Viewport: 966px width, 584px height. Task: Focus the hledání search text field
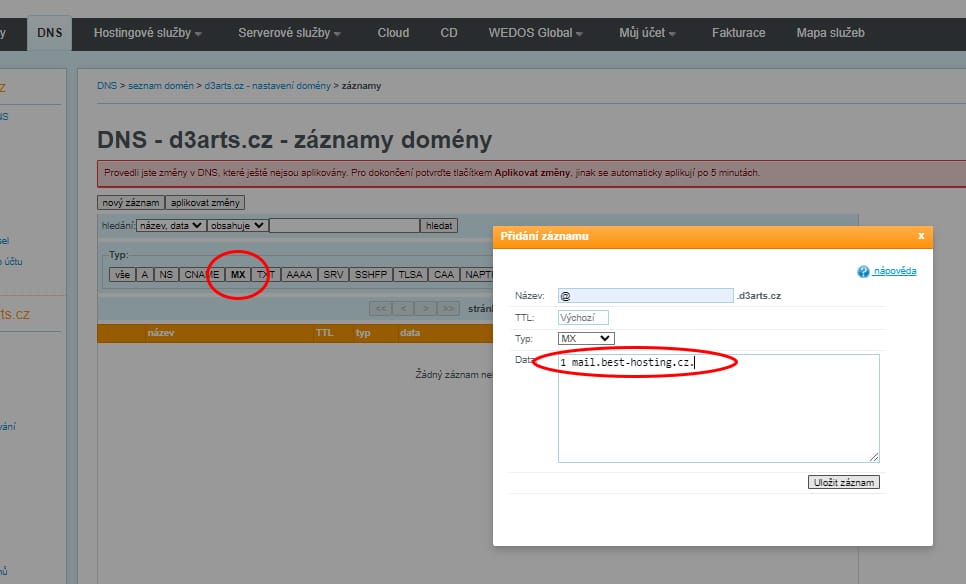(344, 225)
